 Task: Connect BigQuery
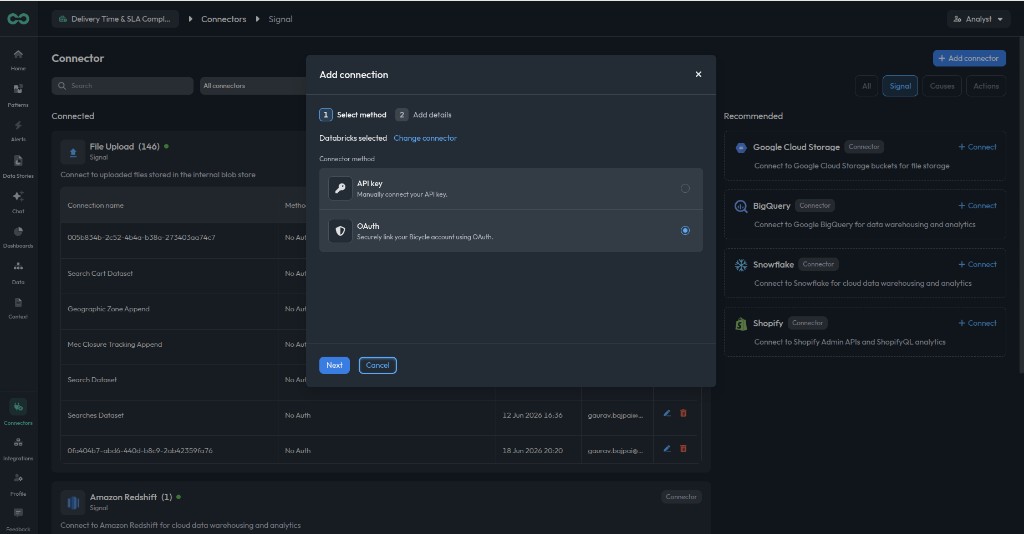pos(977,206)
